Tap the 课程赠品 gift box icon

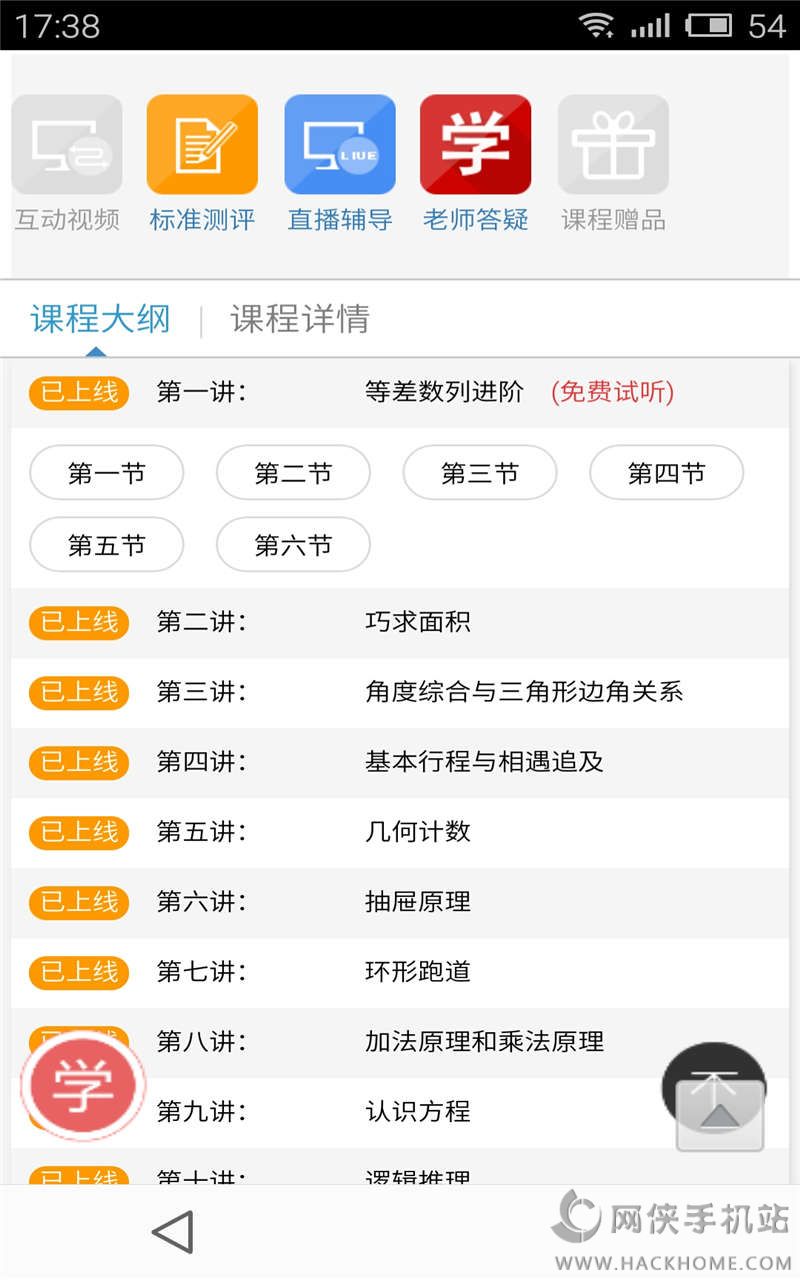613,145
